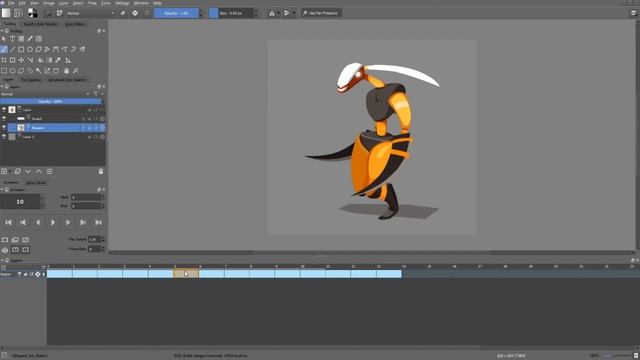Image resolution: width=640 pixels, height=360 pixels.
Task: Hide the second layer with eye icon
Action: tap(4, 118)
